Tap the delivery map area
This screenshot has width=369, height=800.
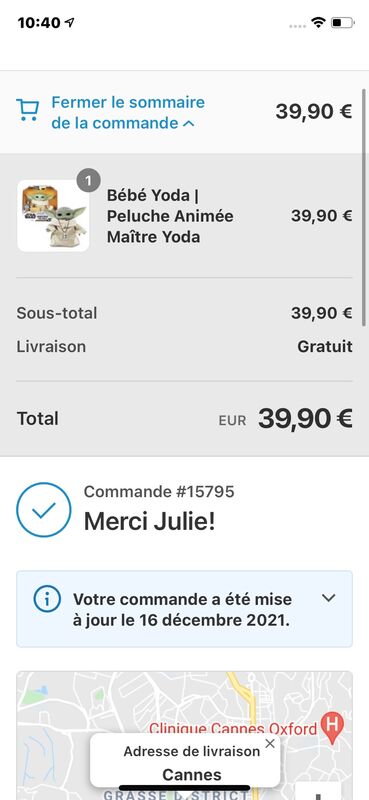(184, 735)
